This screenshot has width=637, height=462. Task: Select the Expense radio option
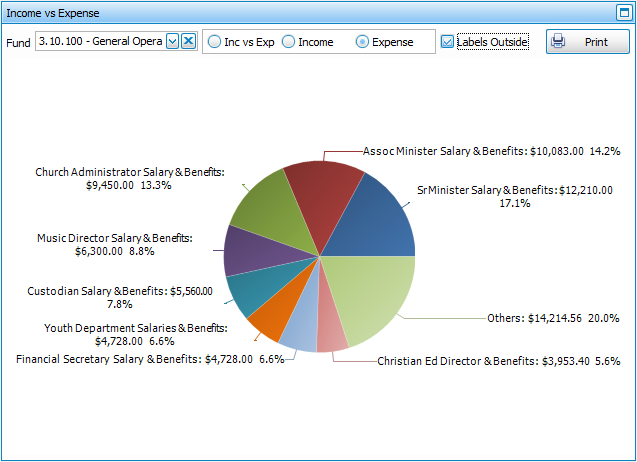pos(363,42)
